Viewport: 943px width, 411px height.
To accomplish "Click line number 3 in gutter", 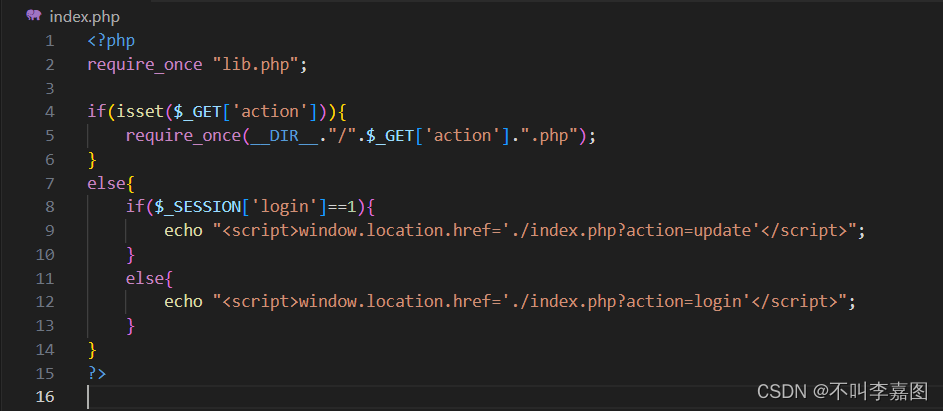I will [49, 89].
